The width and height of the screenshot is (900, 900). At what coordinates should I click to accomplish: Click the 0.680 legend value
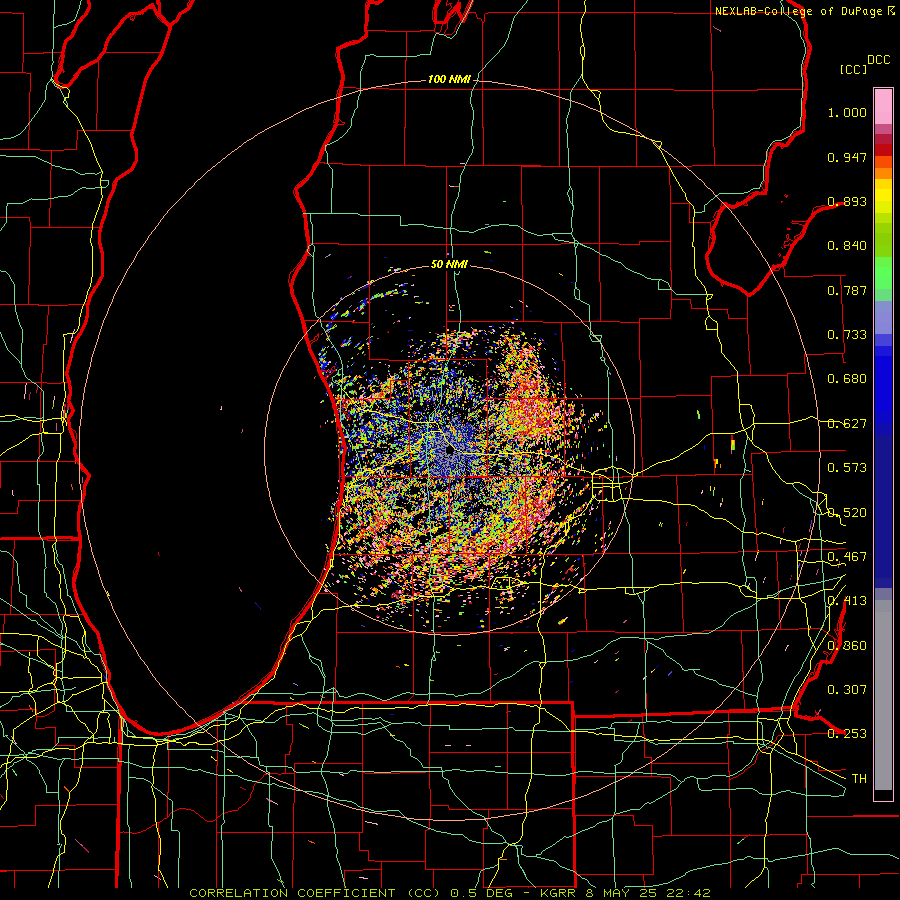847,379
